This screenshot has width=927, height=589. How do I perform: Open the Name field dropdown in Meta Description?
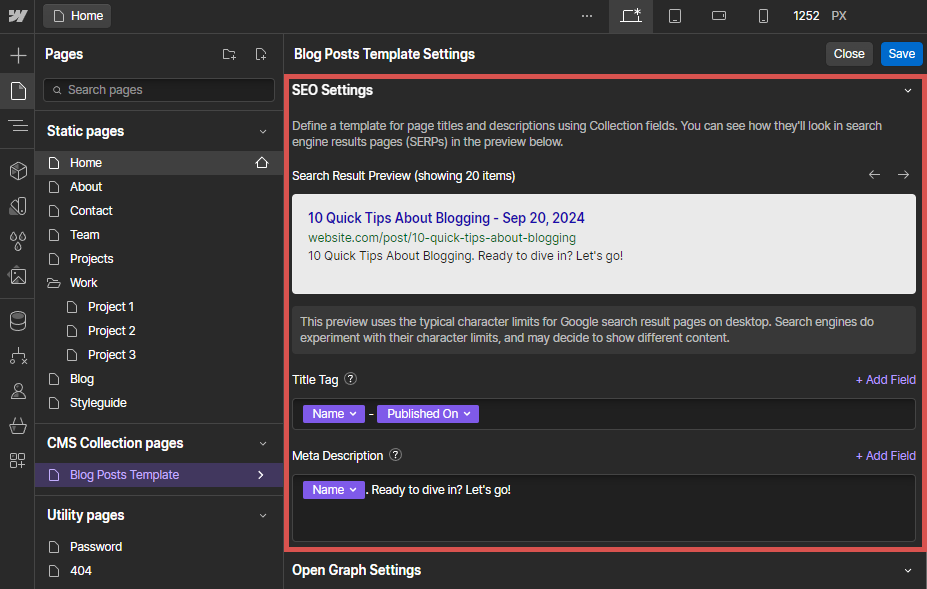pos(334,490)
